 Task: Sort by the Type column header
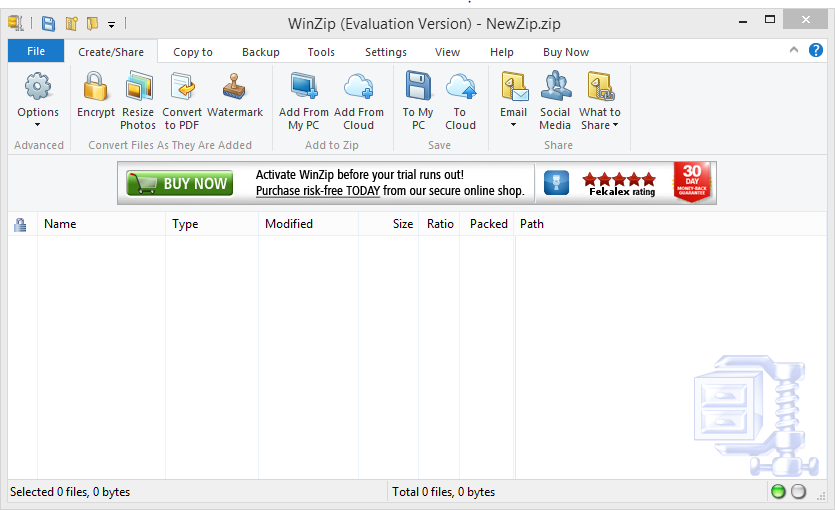point(212,224)
